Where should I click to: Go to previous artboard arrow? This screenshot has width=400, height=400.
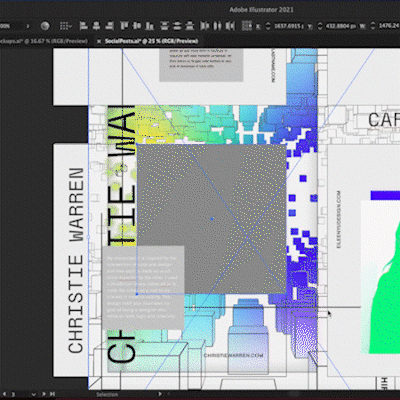(x=5, y=394)
